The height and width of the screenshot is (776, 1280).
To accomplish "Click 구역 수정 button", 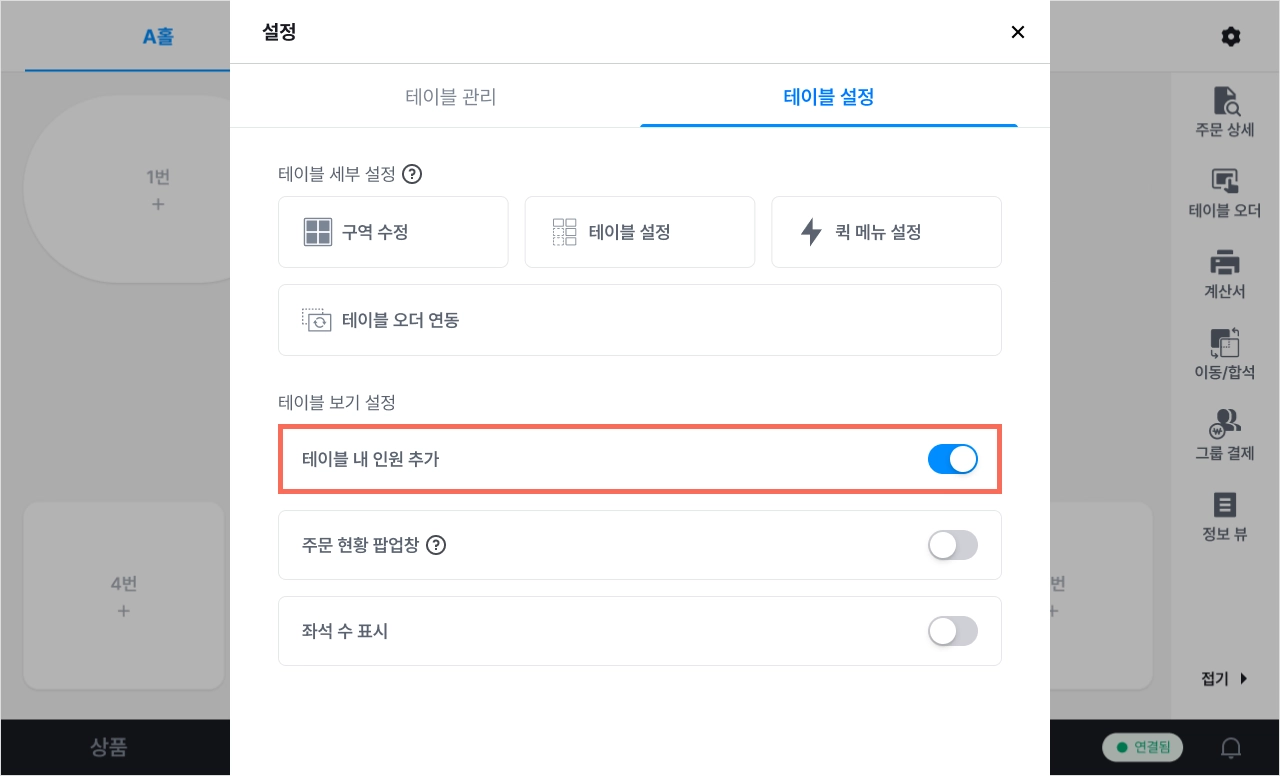I will tap(393, 232).
